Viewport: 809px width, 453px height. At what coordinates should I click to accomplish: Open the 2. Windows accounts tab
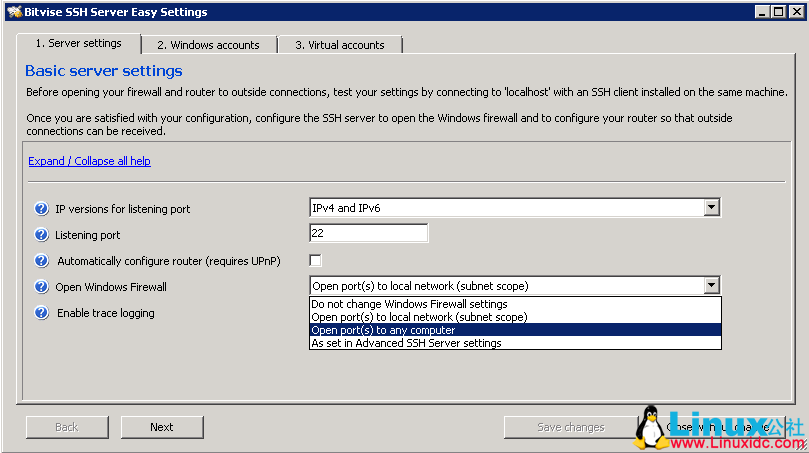(208, 45)
